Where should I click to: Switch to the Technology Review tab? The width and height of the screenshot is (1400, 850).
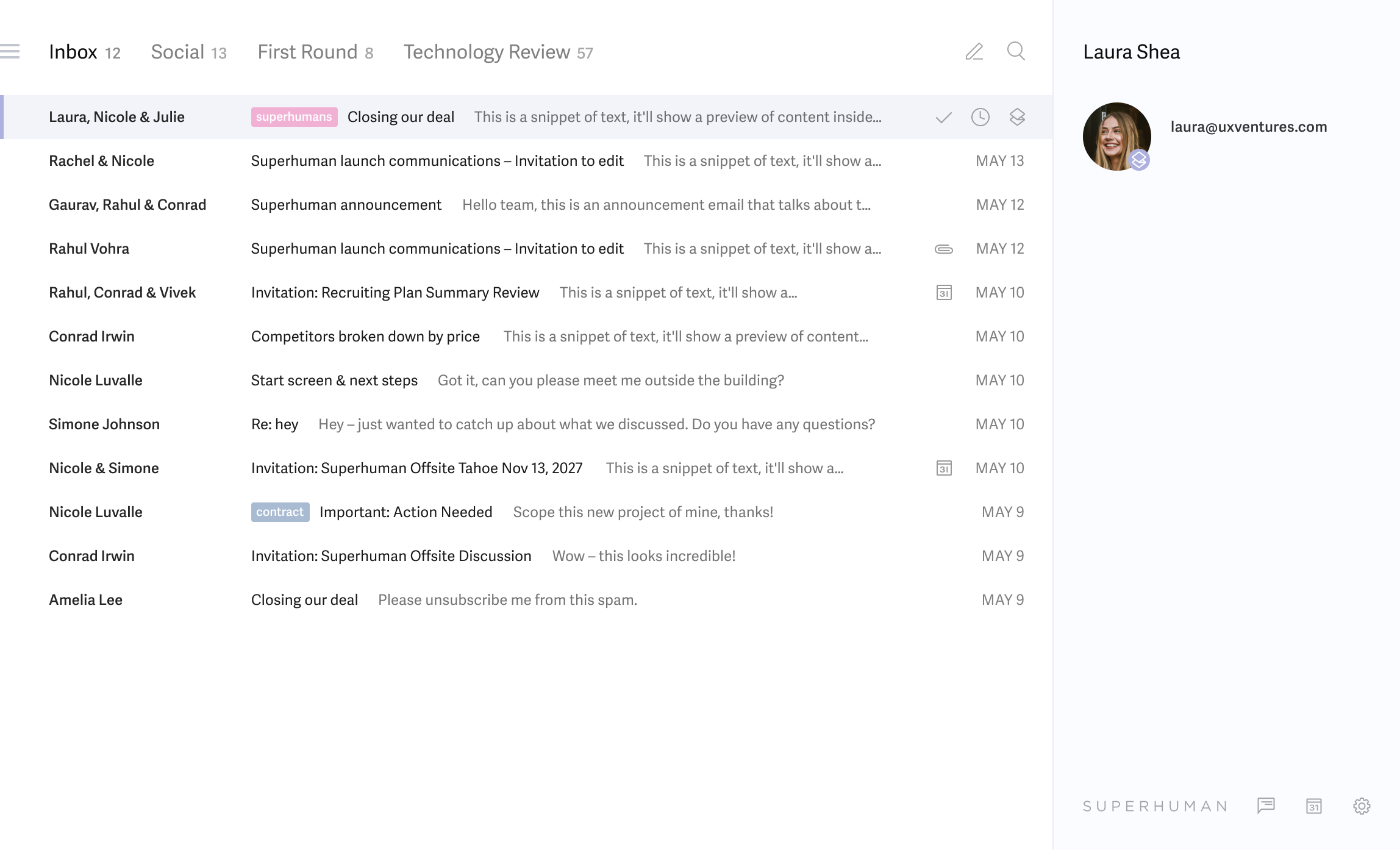(x=498, y=52)
